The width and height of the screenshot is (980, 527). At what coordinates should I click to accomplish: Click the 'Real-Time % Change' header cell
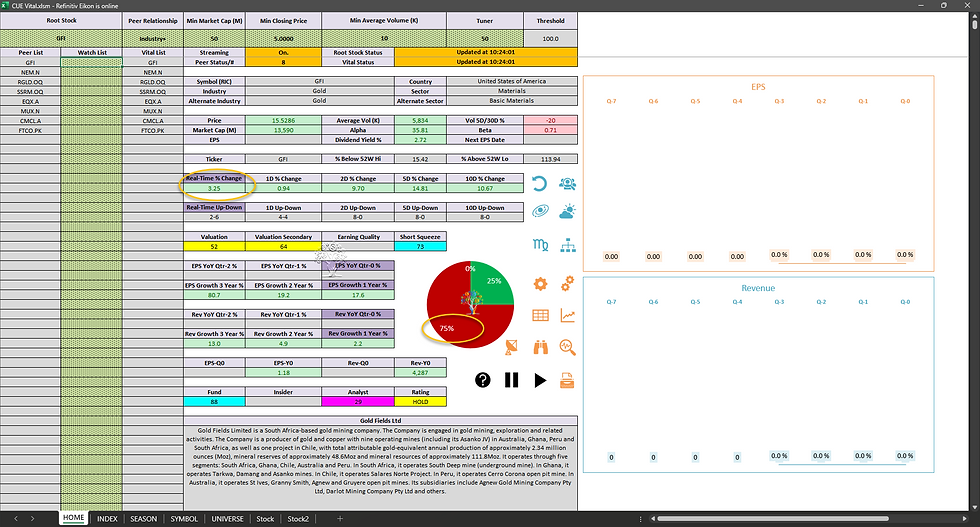(x=214, y=178)
